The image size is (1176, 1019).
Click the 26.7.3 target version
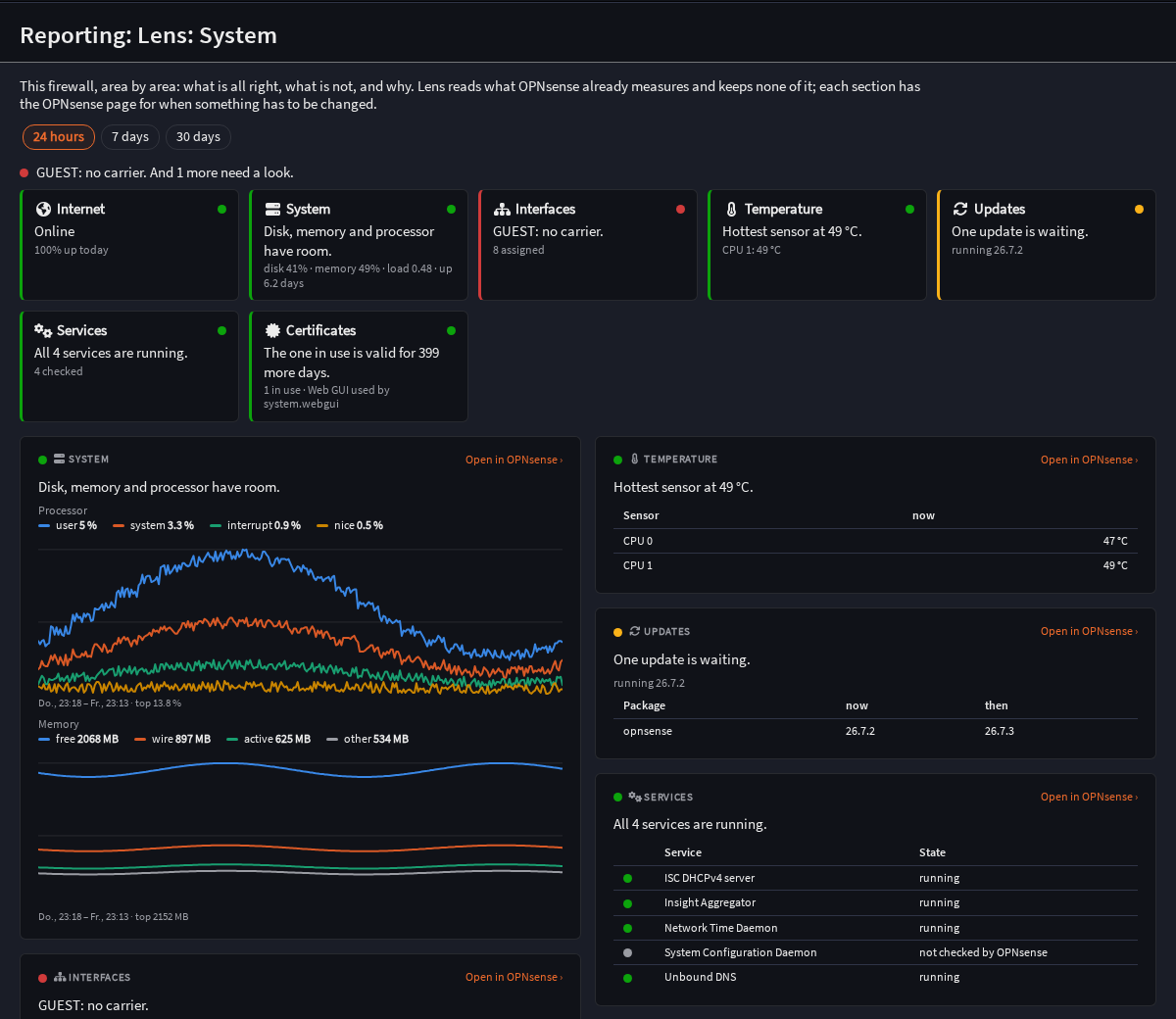click(1000, 731)
